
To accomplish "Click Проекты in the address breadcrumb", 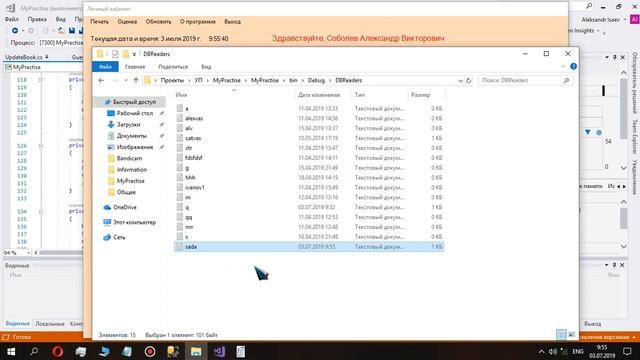I will click(172, 80).
